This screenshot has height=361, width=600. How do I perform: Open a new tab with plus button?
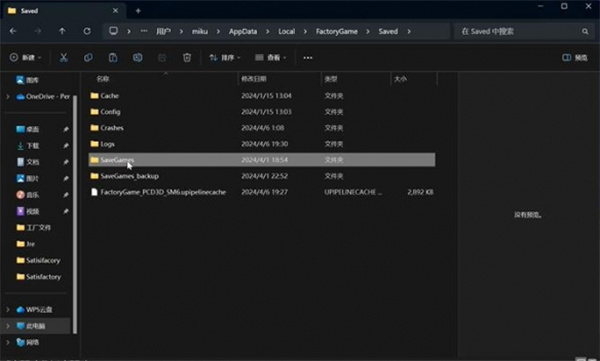pos(138,11)
